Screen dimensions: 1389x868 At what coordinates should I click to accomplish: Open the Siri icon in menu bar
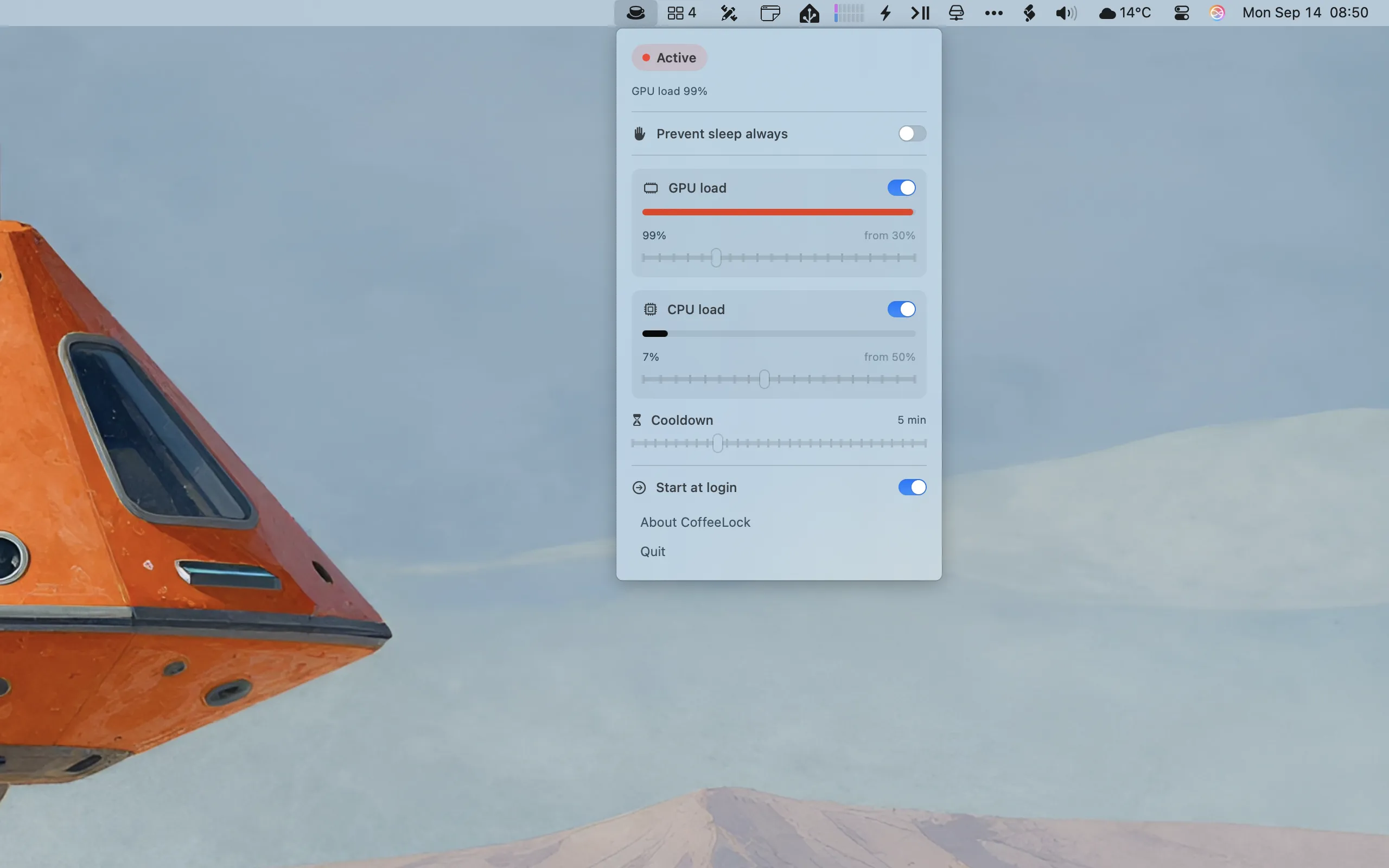click(1217, 12)
